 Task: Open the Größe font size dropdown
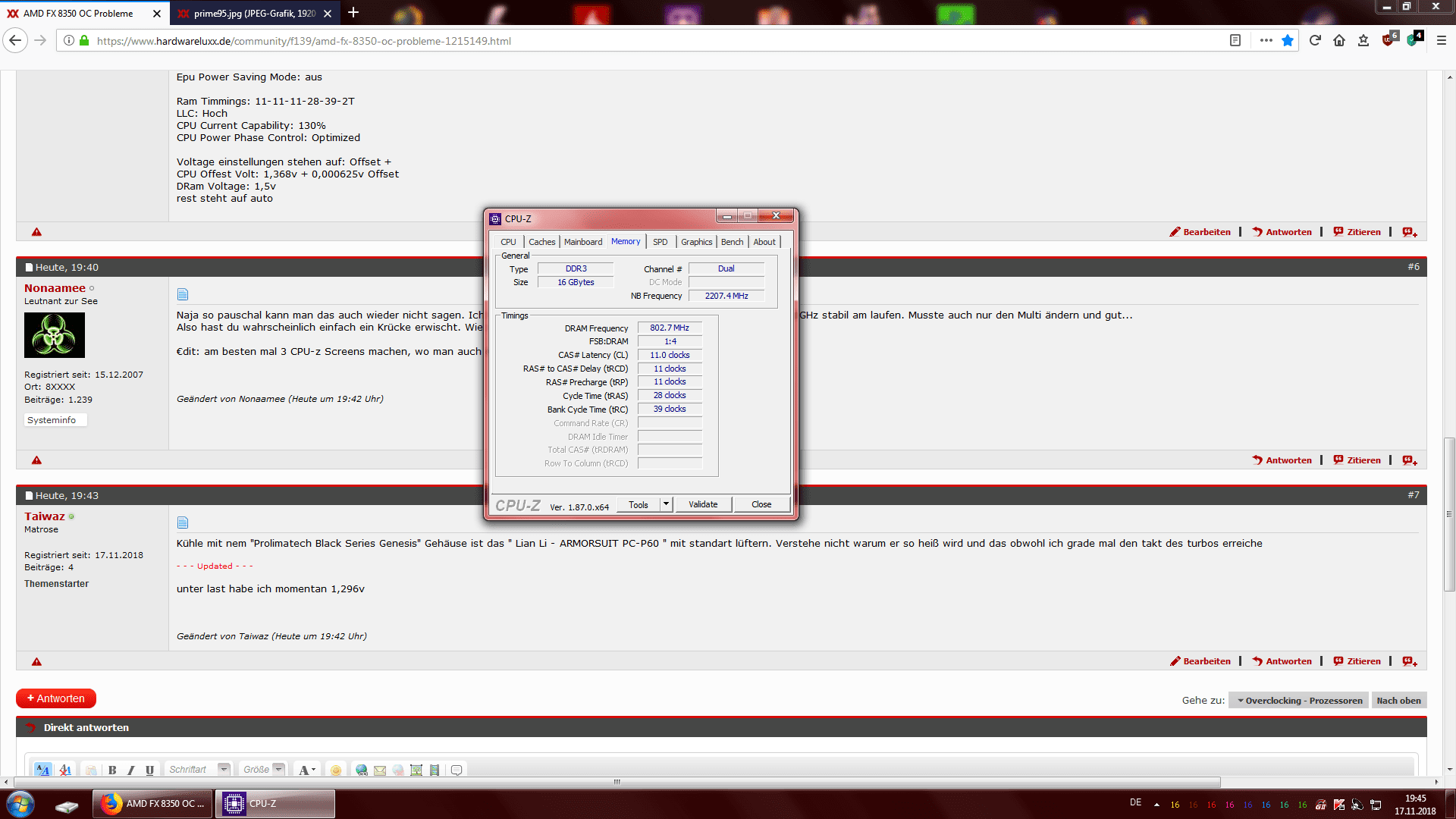pyautogui.click(x=278, y=769)
